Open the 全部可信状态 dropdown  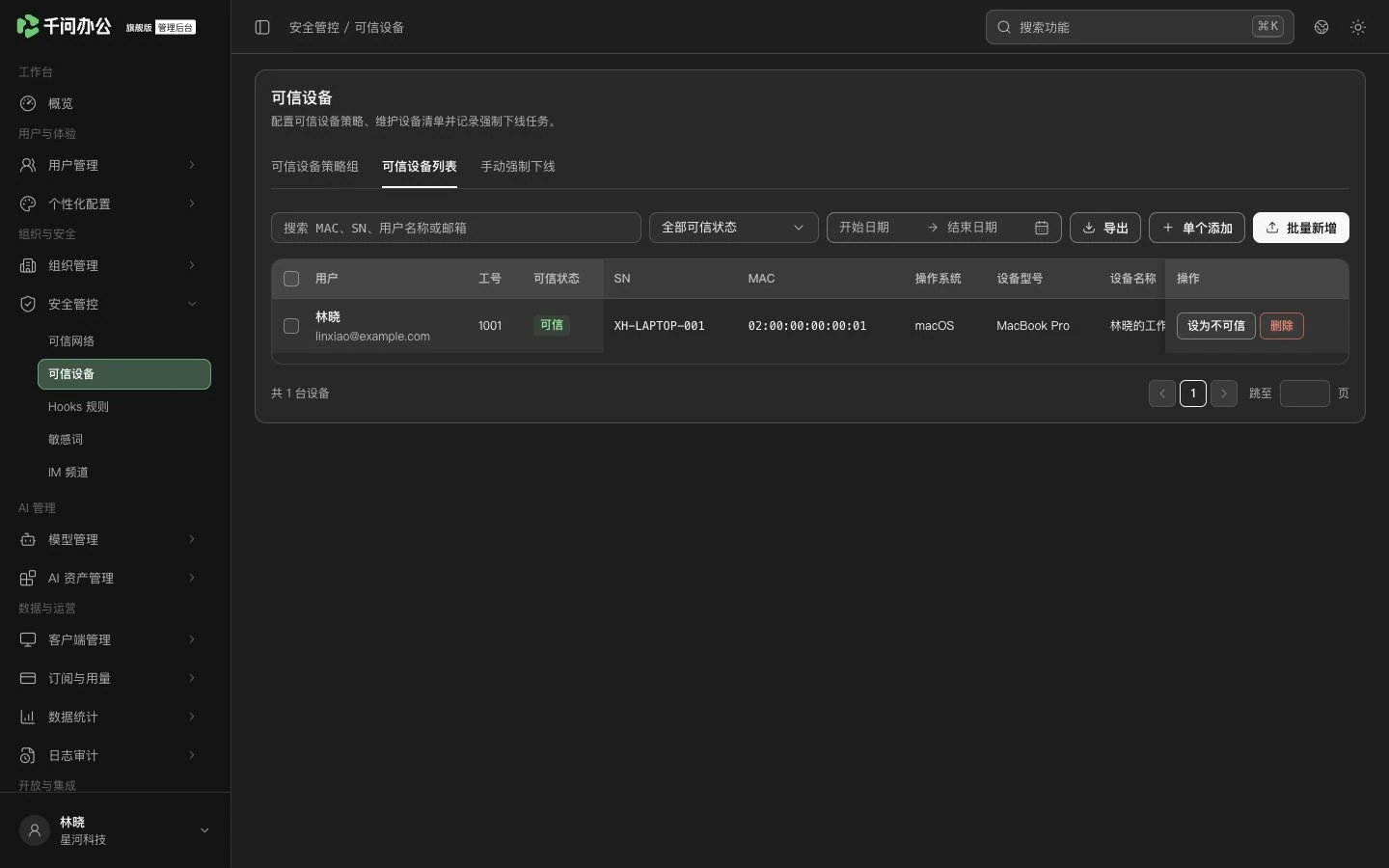(x=733, y=228)
